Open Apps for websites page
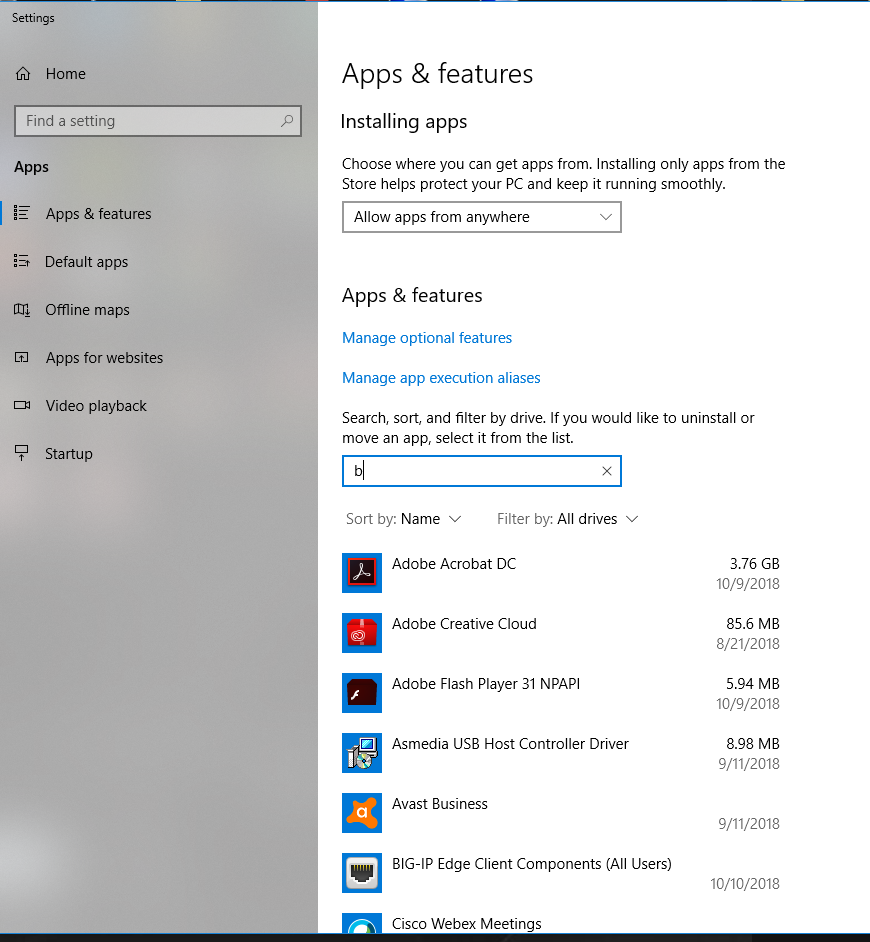 point(105,357)
